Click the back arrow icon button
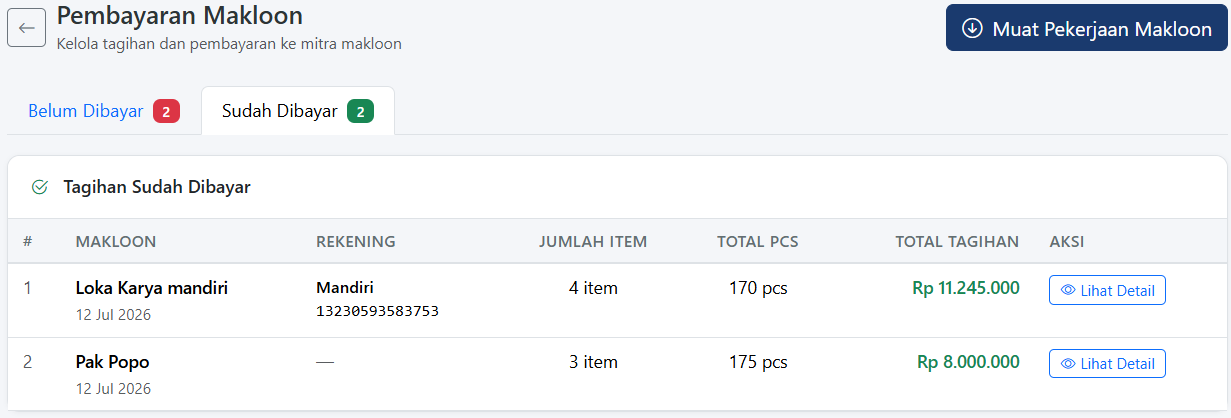The image size is (1231, 418). (x=27, y=27)
